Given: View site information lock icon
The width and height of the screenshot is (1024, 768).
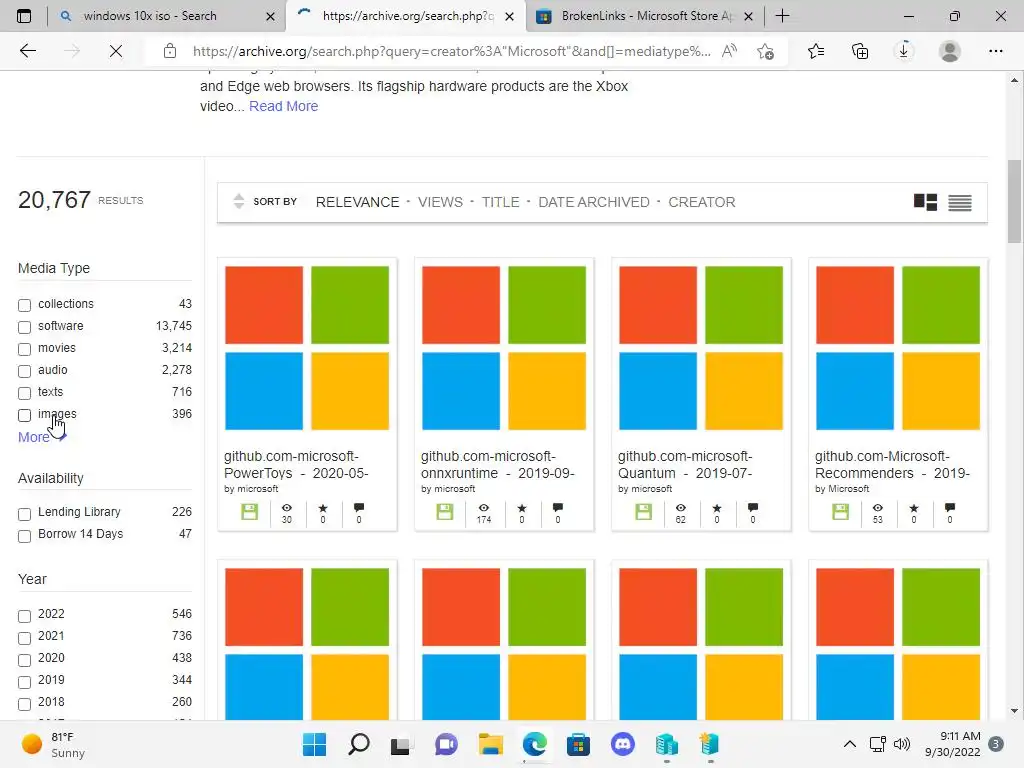Looking at the screenshot, I should tap(170, 51).
